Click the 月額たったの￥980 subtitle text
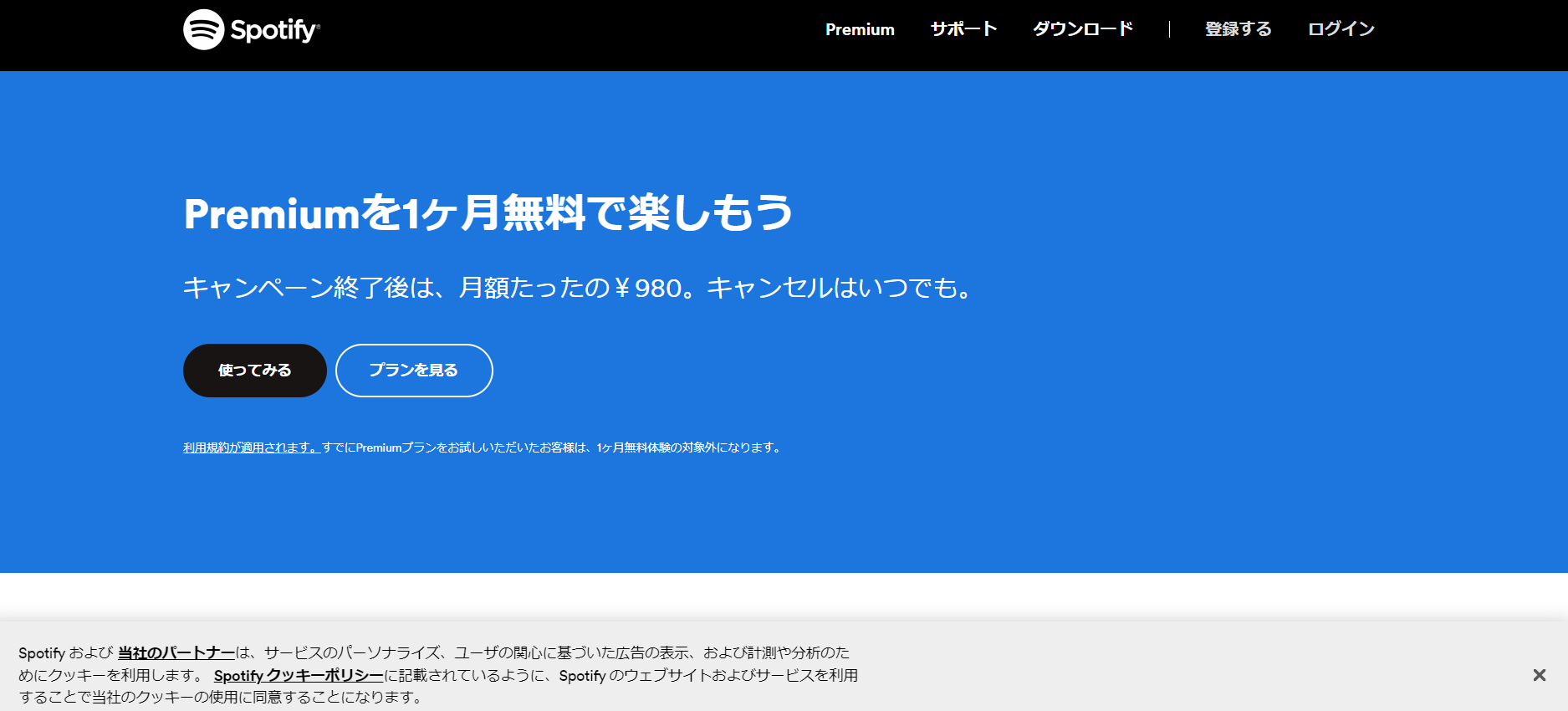The height and width of the screenshot is (711, 1568). [x=571, y=288]
